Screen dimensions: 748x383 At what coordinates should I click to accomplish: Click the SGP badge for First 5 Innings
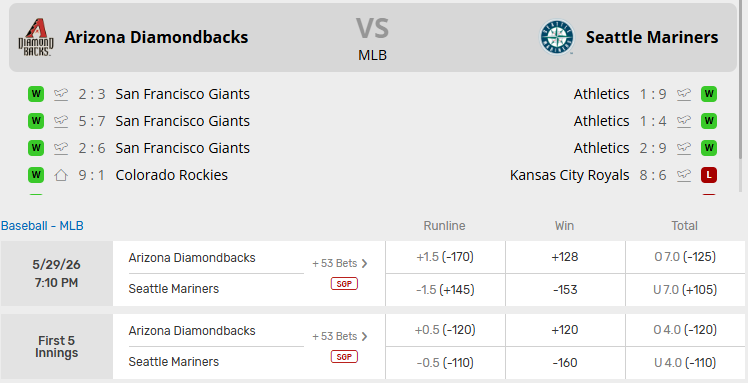344,357
